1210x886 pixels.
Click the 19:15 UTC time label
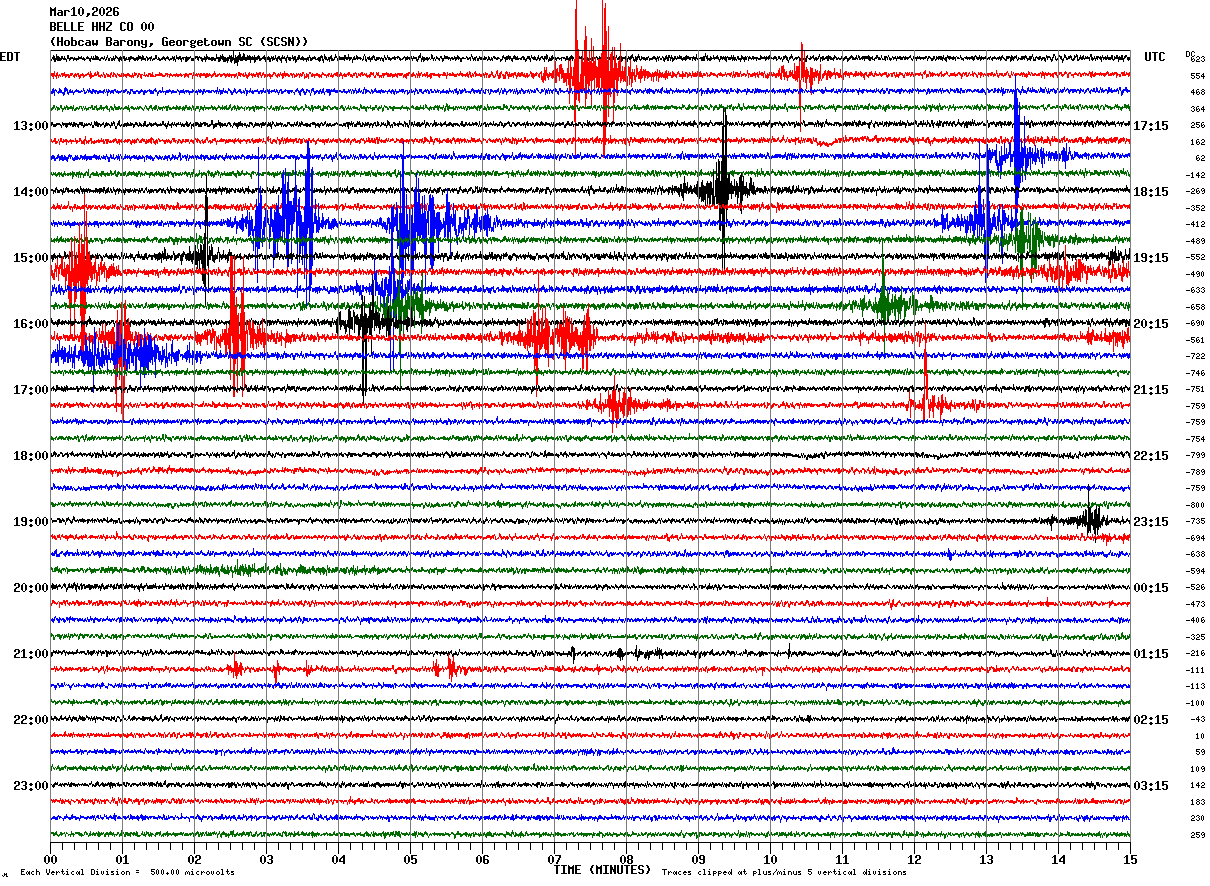coord(1151,258)
